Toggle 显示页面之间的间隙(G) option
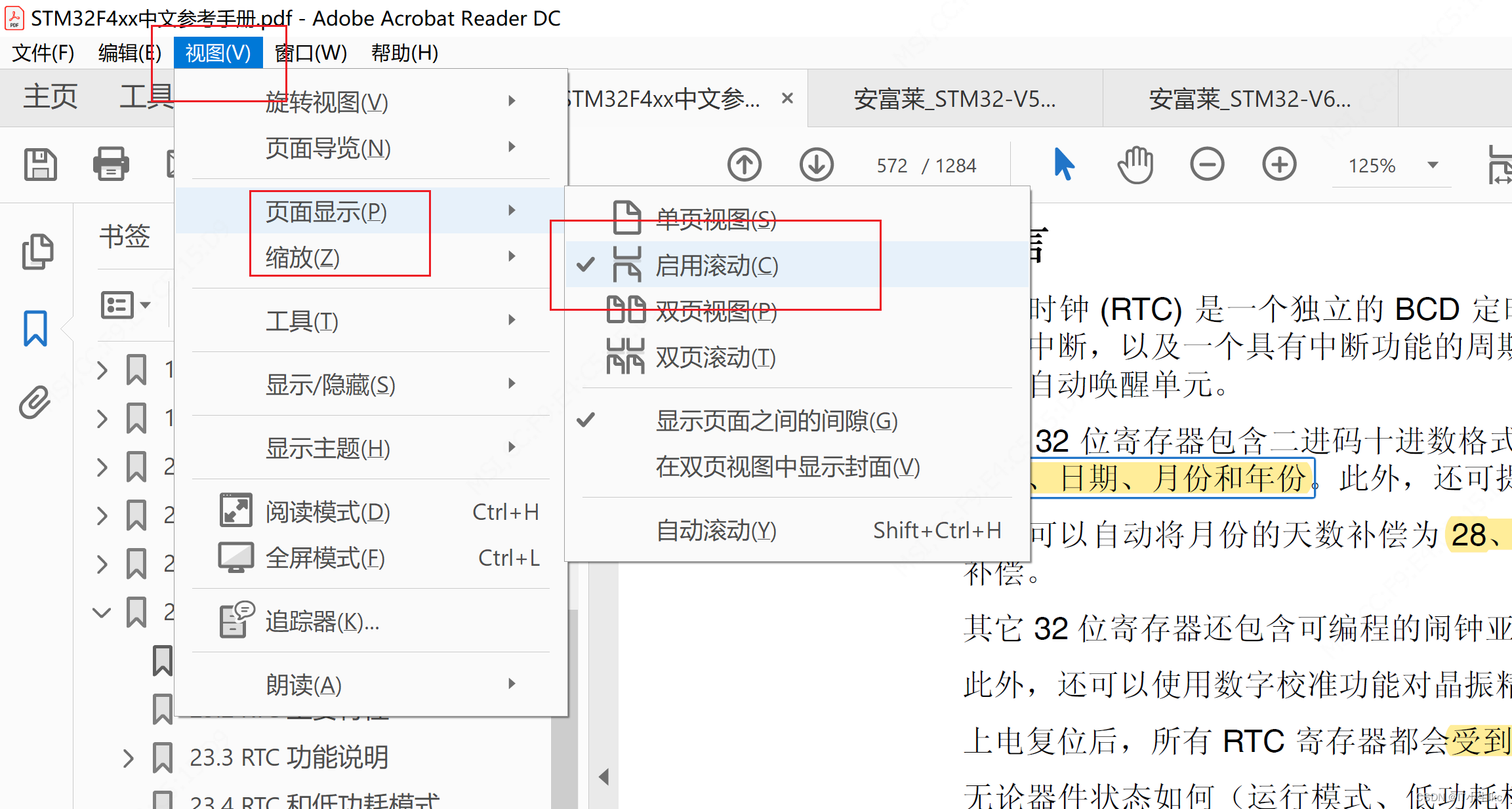 click(x=798, y=421)
